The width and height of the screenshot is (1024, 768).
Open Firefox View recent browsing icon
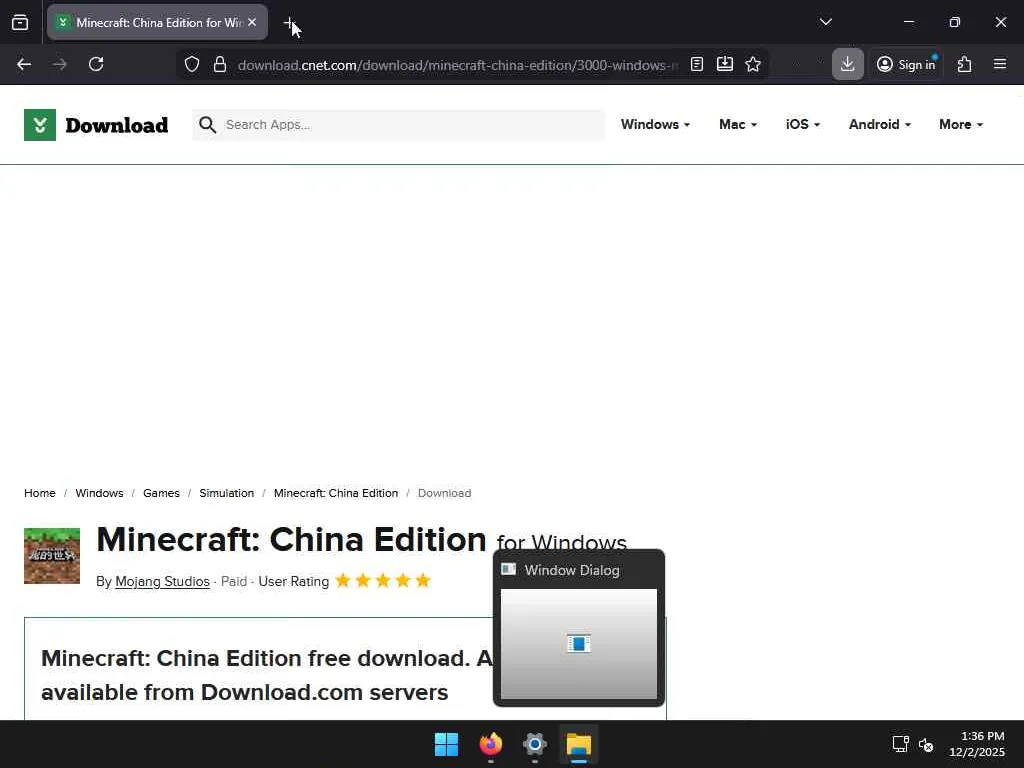tap(20, 22)
